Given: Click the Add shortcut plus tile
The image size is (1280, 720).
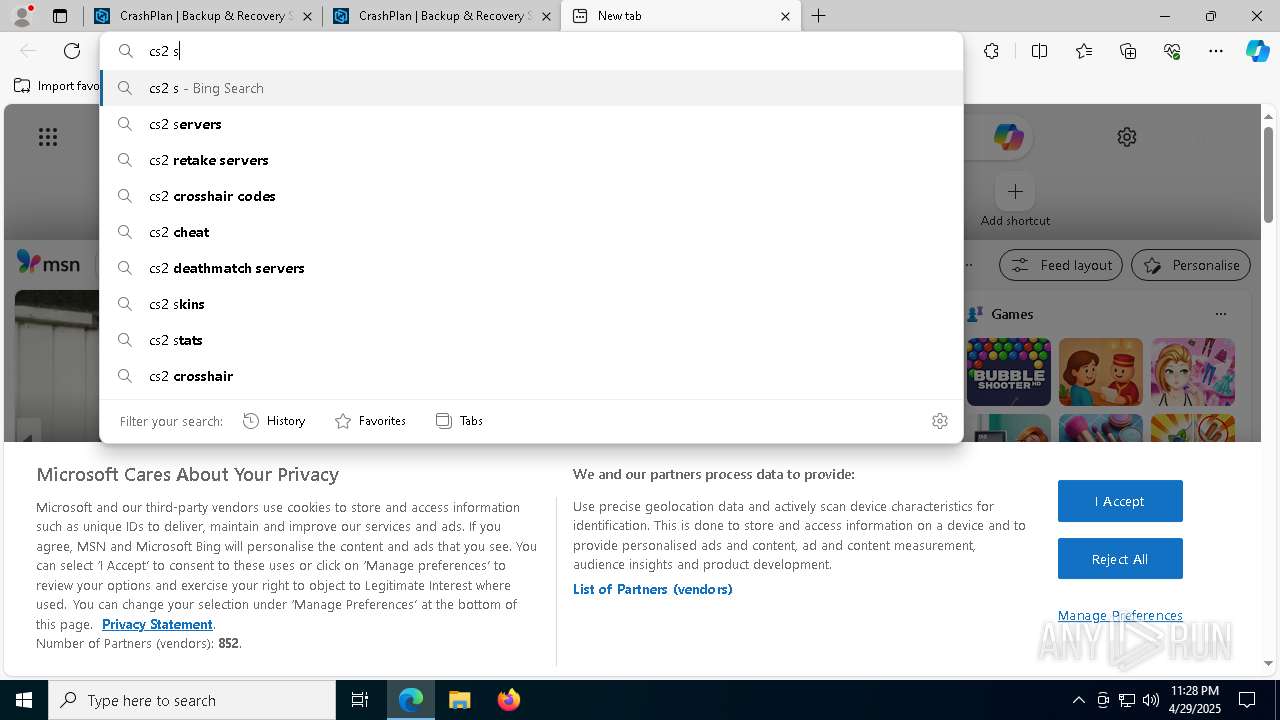Looking at the screenshot, I should 1015,191.
